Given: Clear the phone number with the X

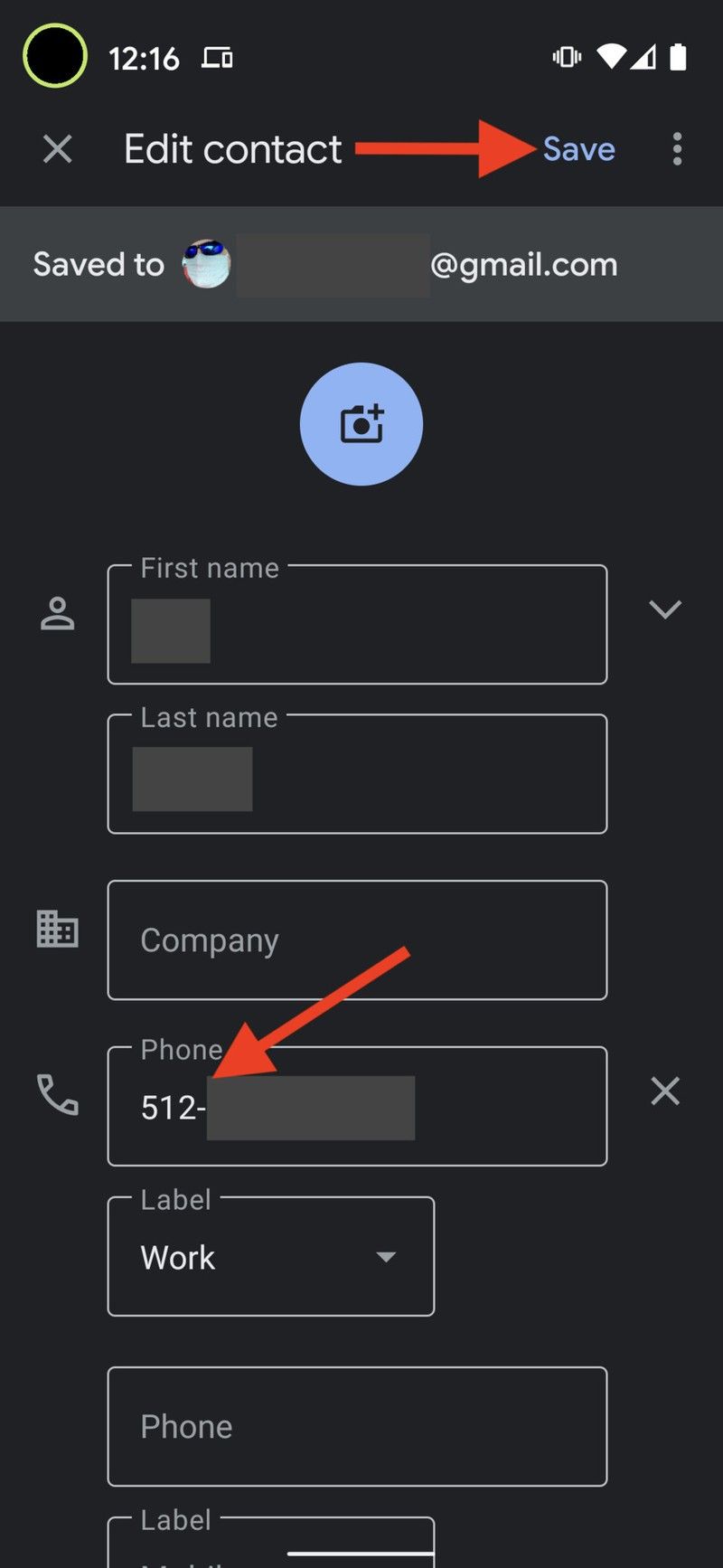Looking at the screenshot, I should tap(665, 1091).
